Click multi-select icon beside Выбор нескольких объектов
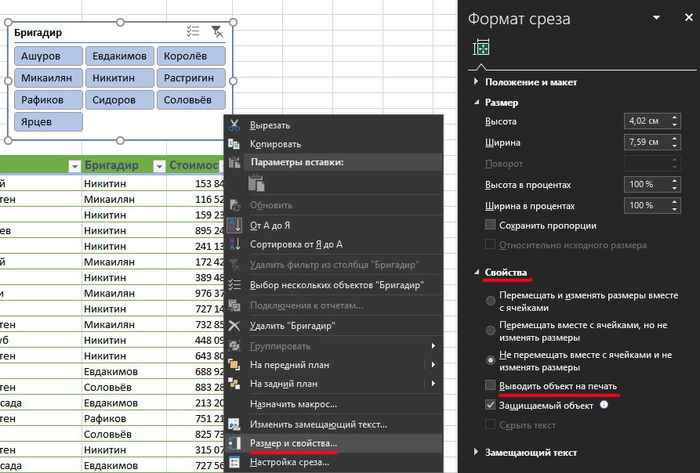Image resolution: width=700 pixels, height=473 pixels. point(234,285)
